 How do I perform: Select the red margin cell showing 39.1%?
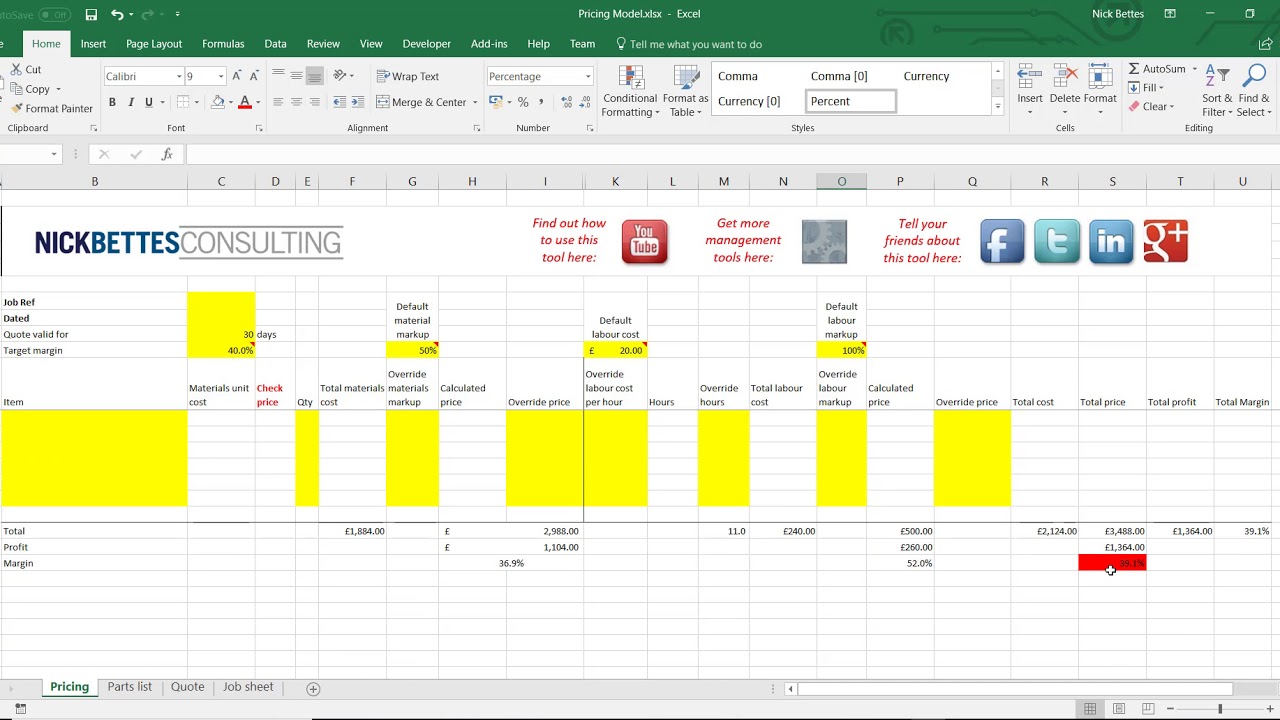(x=1112, y=563)
